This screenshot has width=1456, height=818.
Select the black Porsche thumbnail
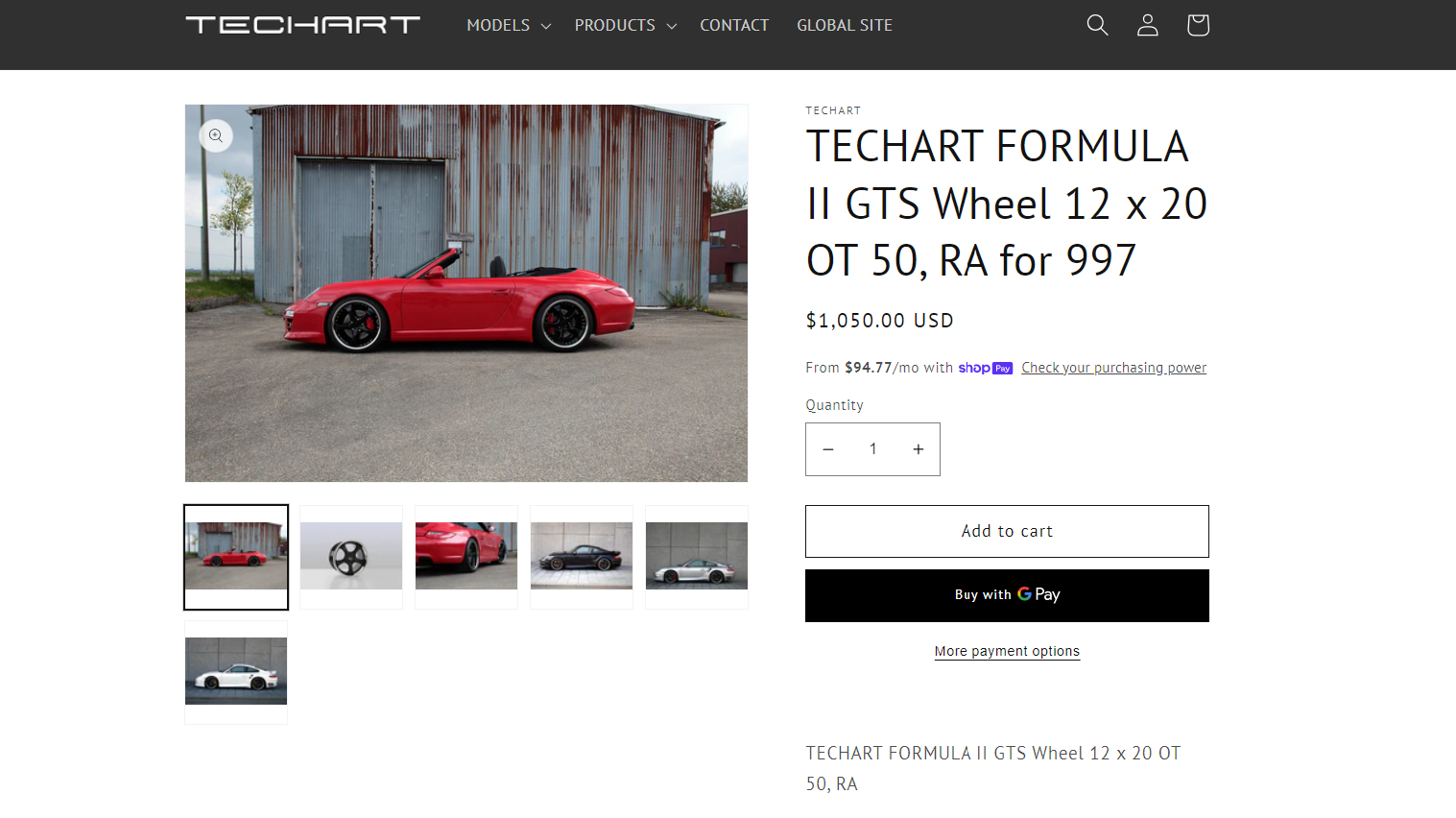(582, 557)
